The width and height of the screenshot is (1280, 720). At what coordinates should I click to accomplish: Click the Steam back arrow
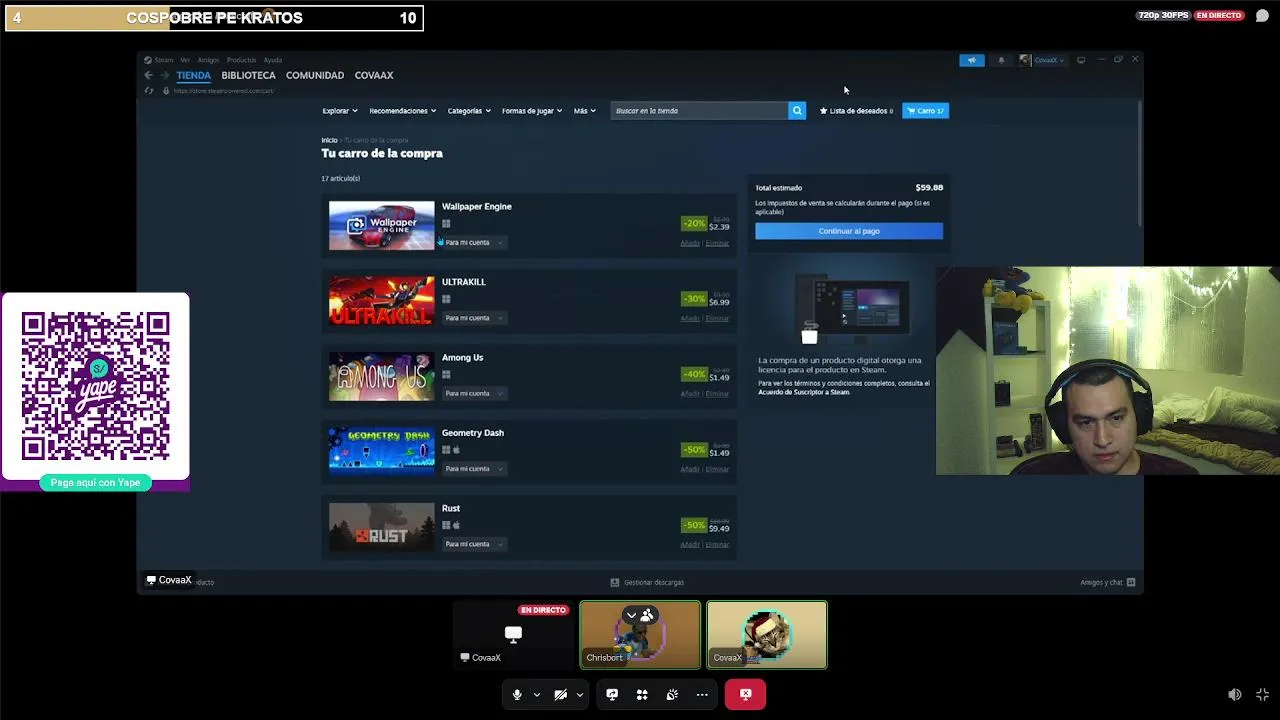click(x=148, y=75)
